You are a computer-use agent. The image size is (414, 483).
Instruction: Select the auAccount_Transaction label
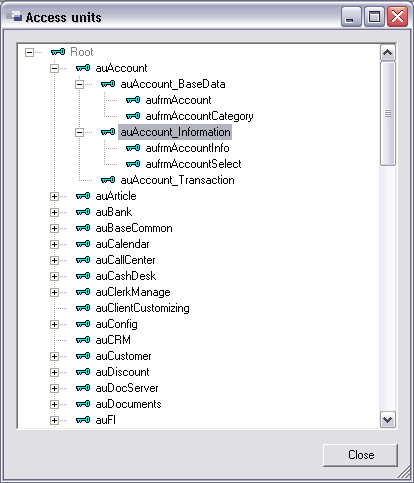[177, 180]
